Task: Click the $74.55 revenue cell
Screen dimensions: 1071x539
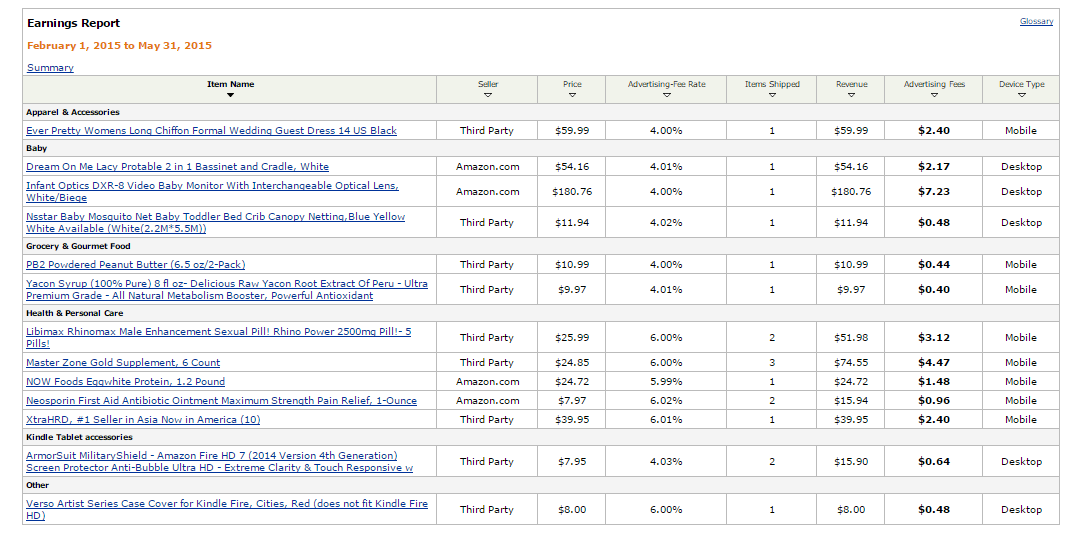Action: (851, 363)
